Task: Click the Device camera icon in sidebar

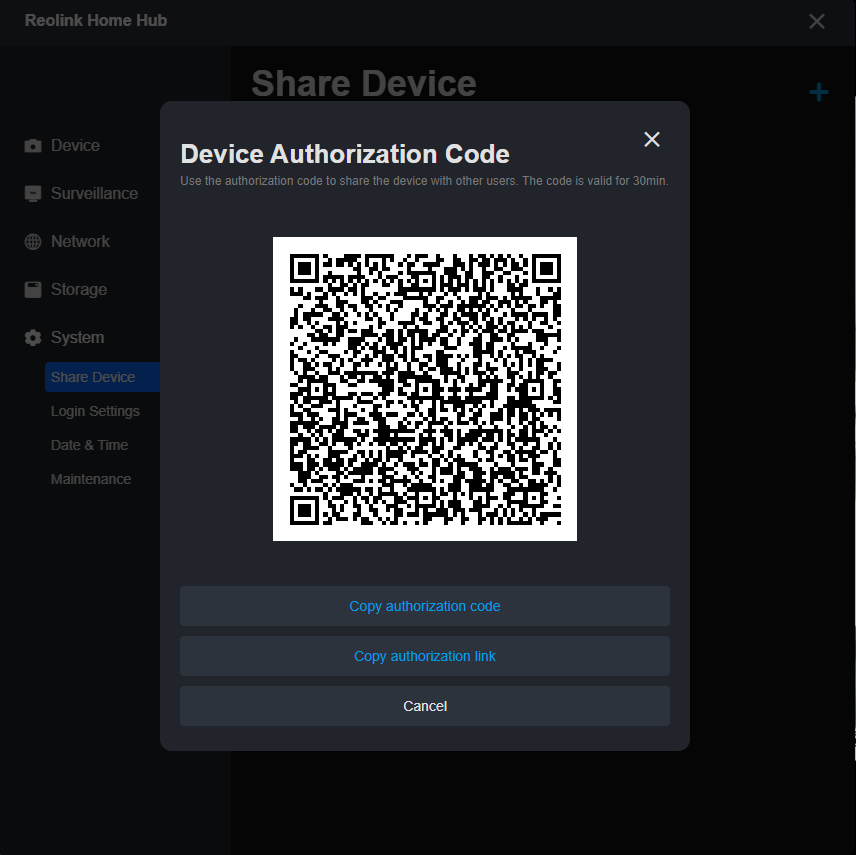Action: click(x=33, y=146)
